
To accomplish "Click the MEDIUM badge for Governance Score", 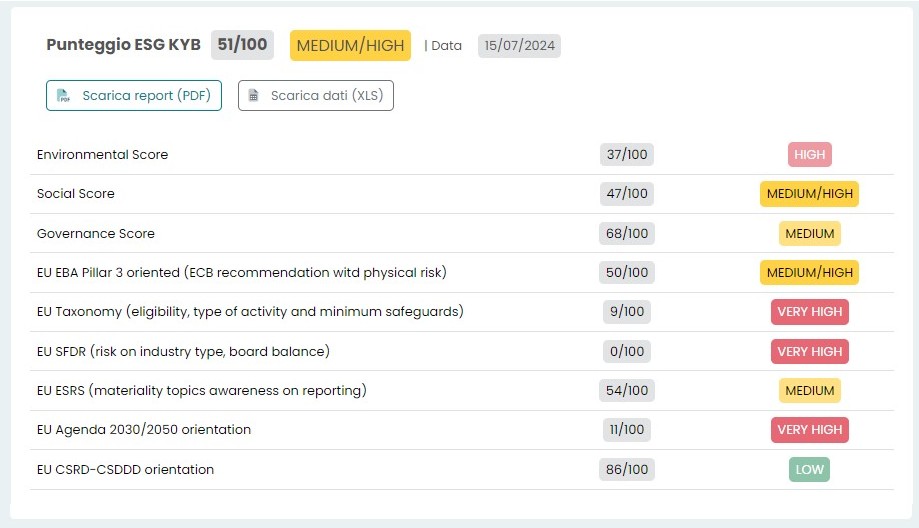I will 809,233.
